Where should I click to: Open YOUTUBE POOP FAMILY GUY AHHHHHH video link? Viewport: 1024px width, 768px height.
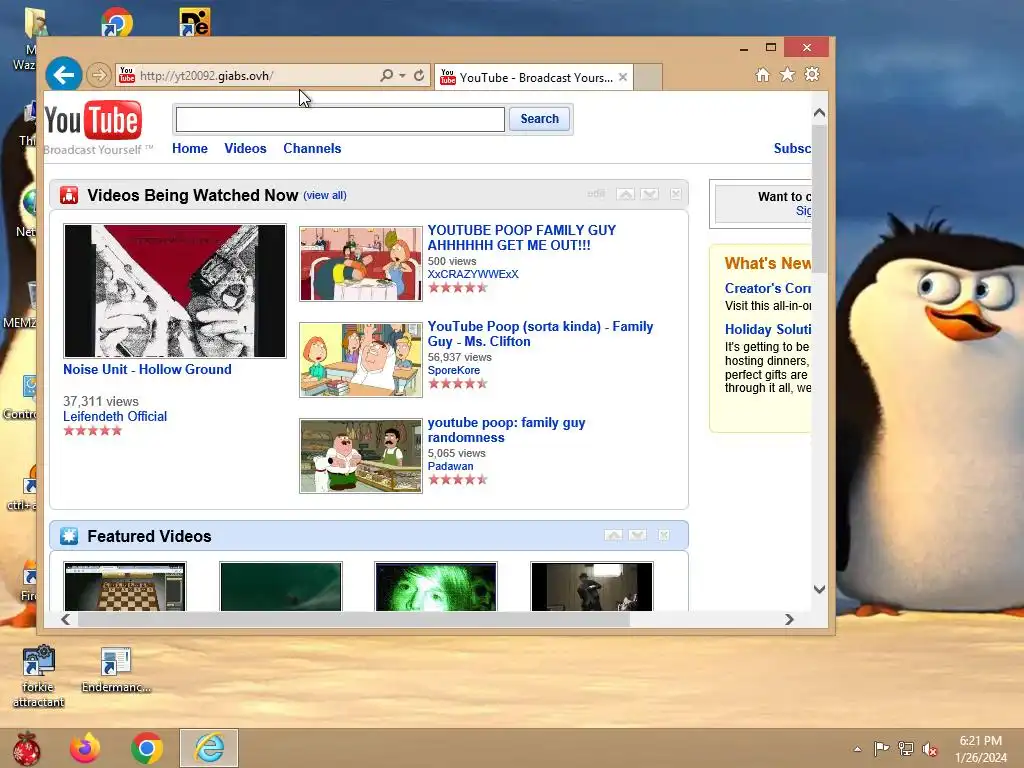(522, 238)
